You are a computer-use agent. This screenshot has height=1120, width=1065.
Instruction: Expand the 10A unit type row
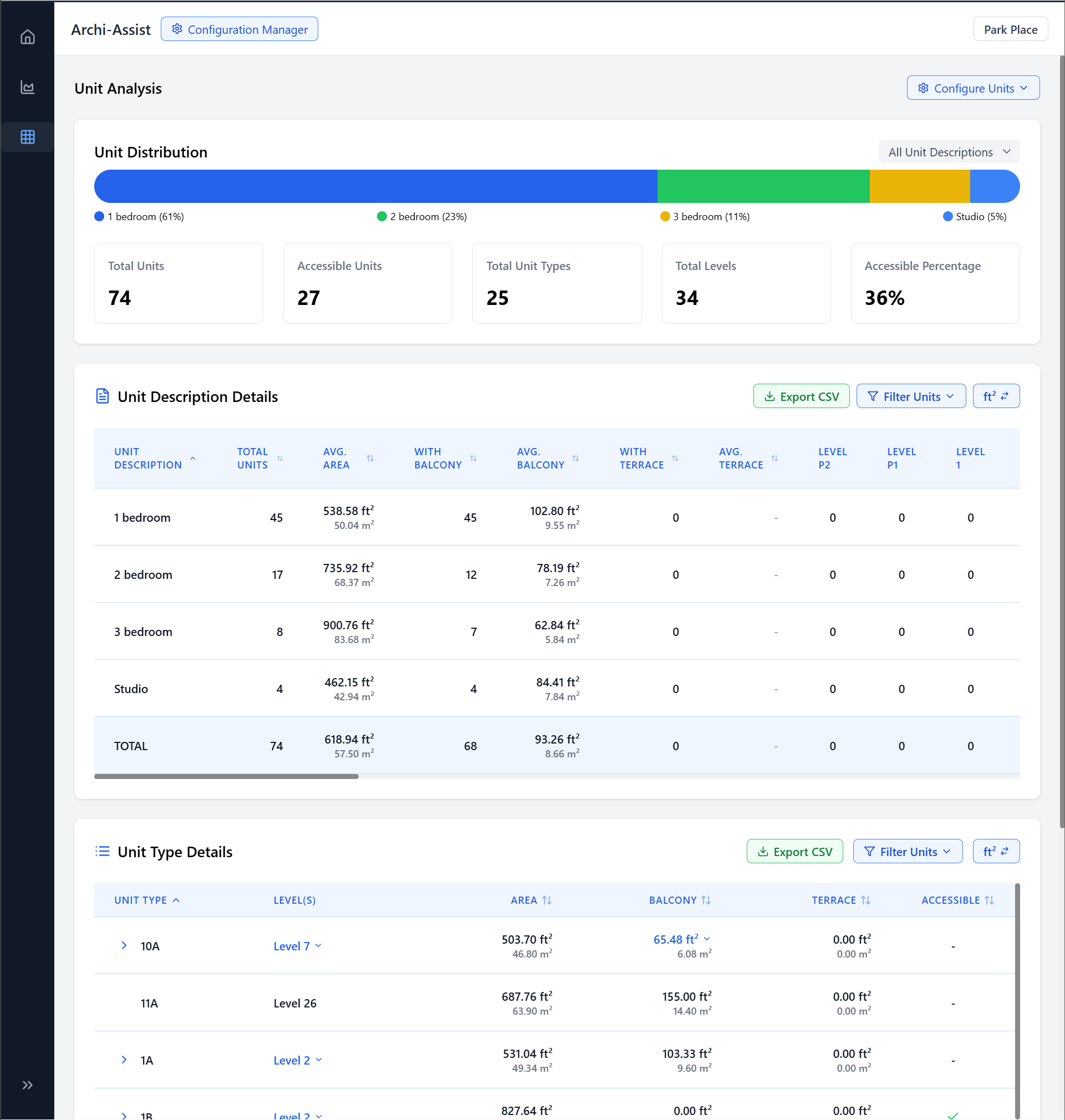[x=124, y=945]
